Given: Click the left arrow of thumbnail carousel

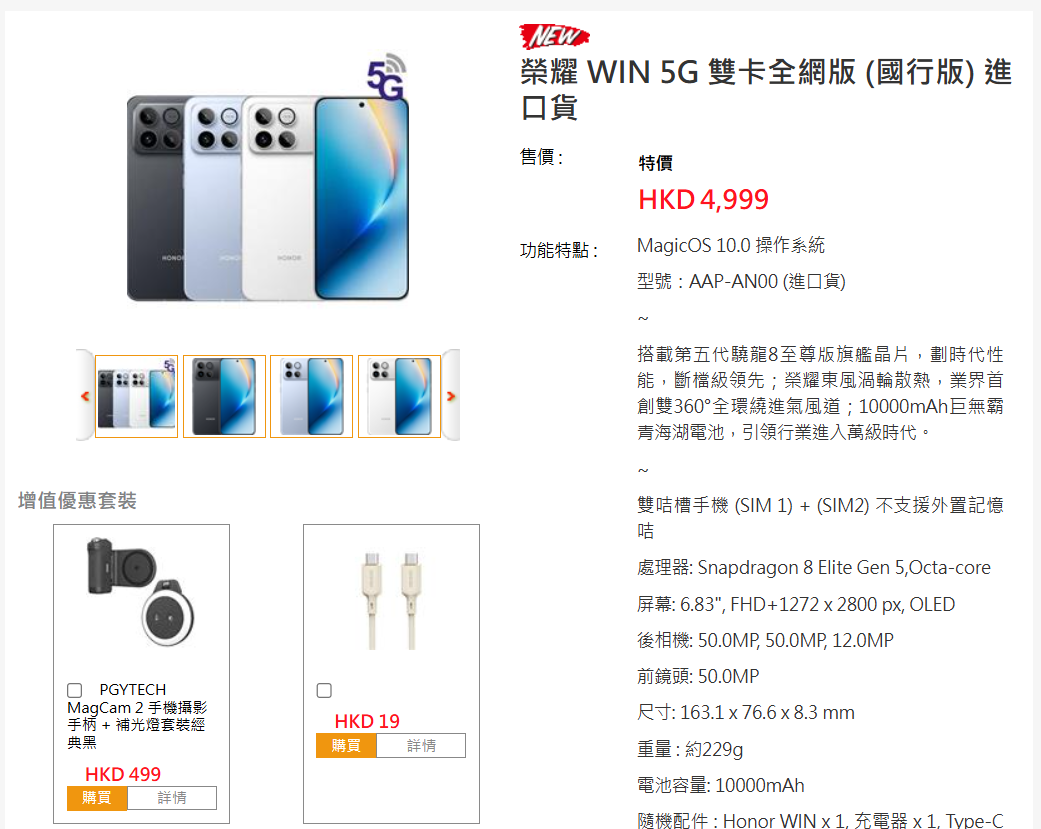Looking at the screenshot, I should tap(85, 396).
